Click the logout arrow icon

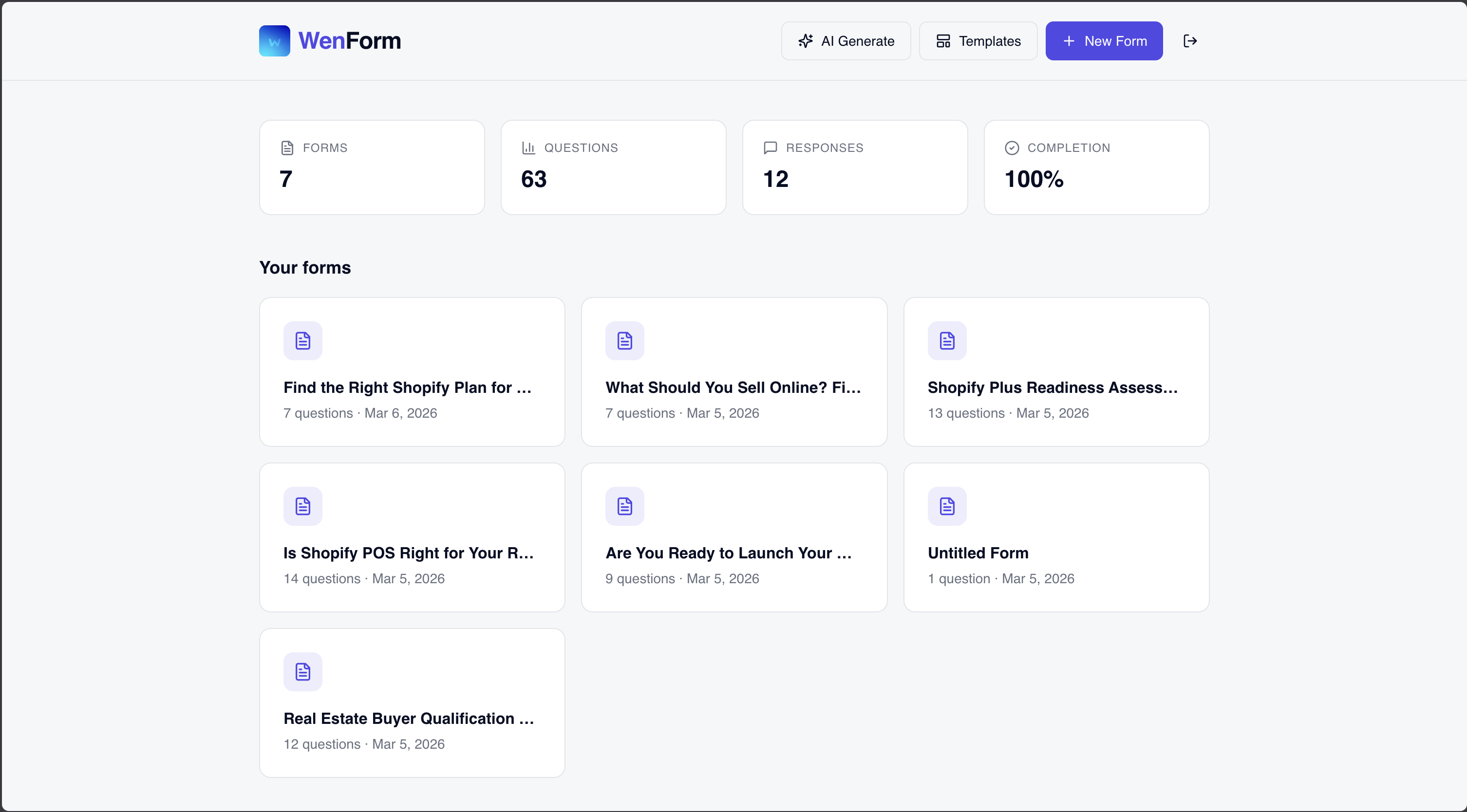pos(1190,40)
